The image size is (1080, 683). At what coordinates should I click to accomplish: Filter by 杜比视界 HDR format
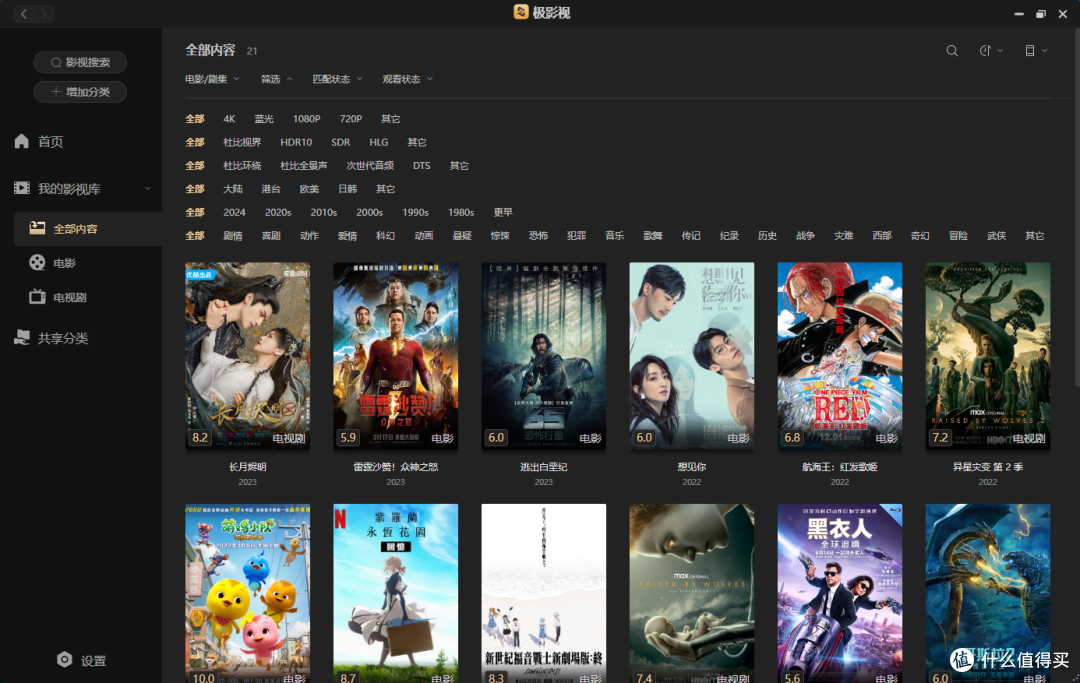coord(242,143)
